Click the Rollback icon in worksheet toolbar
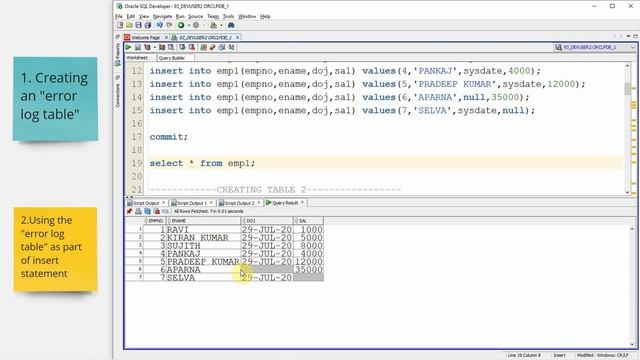This screenshot has width=640, height=360. [x=191, y=47]
